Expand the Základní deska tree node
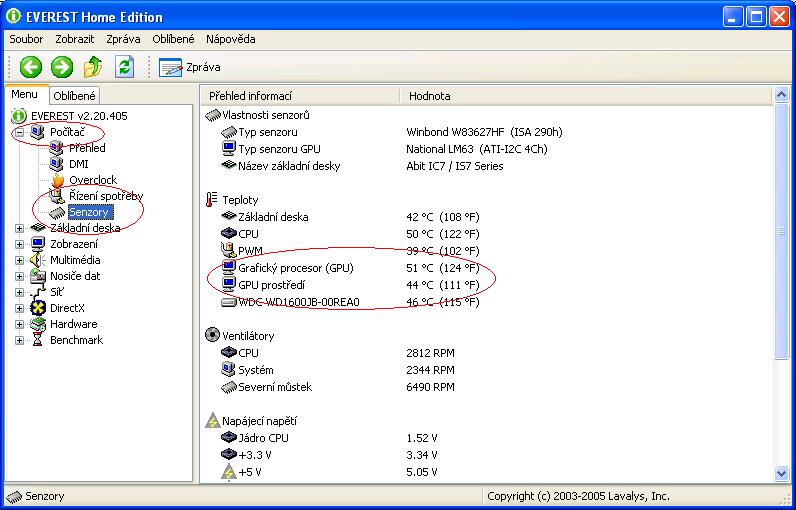 [x=19, y=228]
